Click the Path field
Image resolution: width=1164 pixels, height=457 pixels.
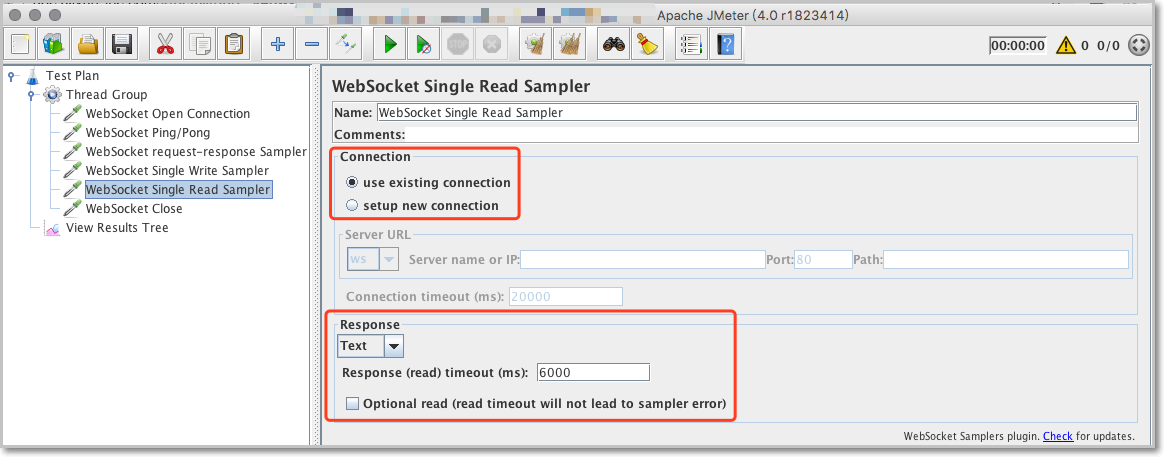(1006, 260)
